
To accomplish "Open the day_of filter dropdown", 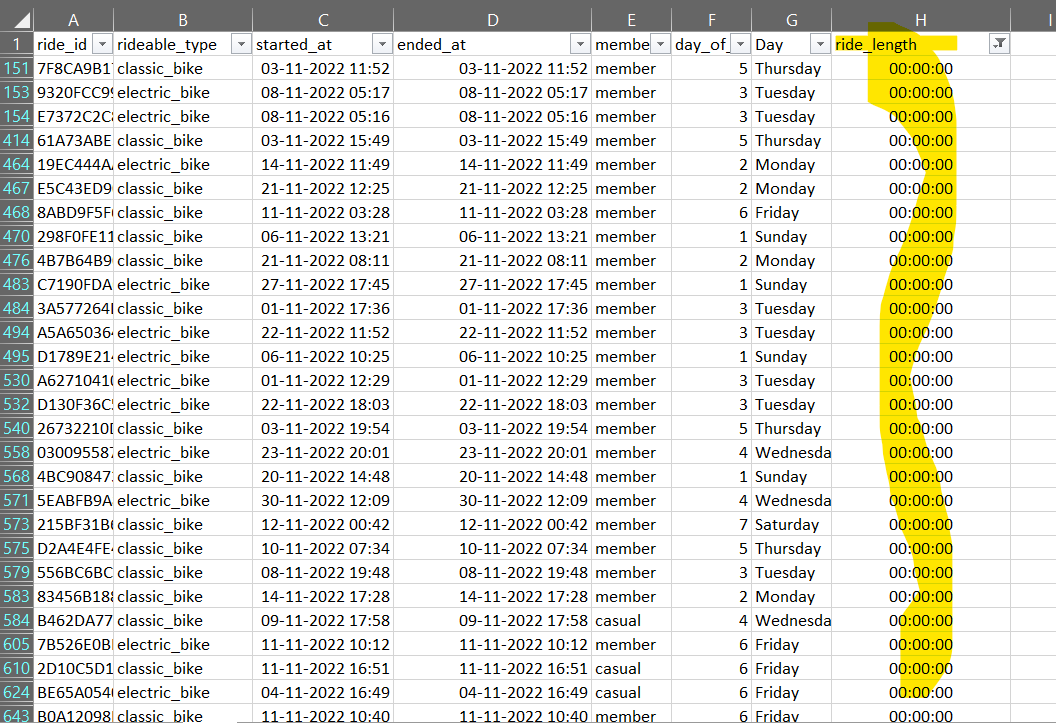I will click(x=738, y=44).
